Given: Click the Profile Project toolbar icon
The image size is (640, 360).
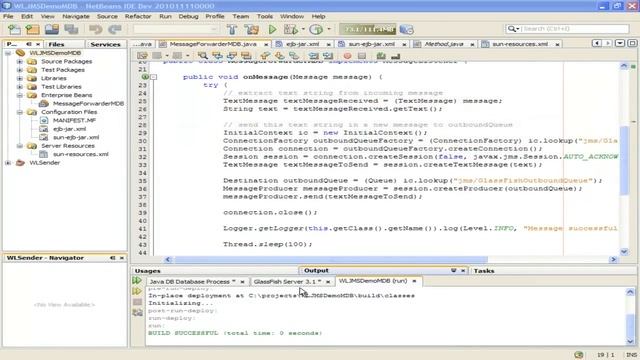Looking at the screenshot, I should click(x=316, y=29).
